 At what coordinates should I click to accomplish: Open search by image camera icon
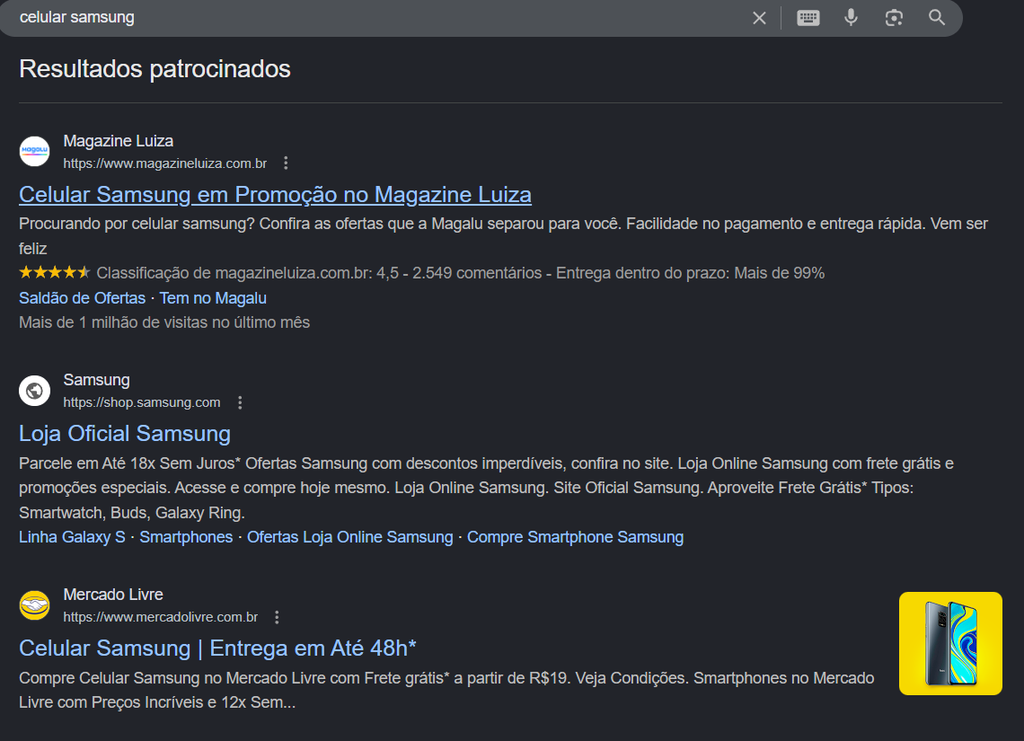click(894, 18)
